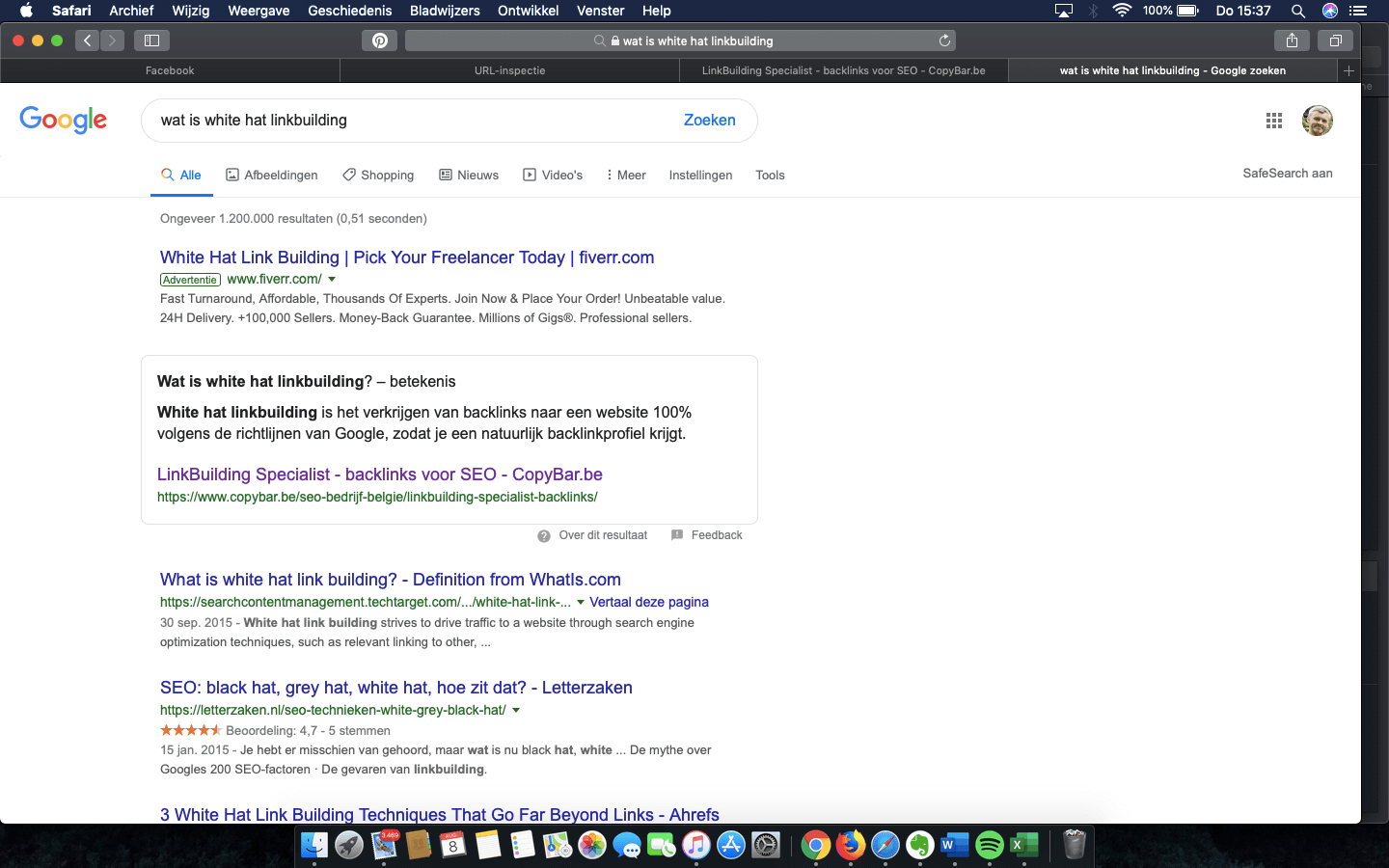Show all tabs overview button
This screenshot has height=868, width=1389.
1336,41
